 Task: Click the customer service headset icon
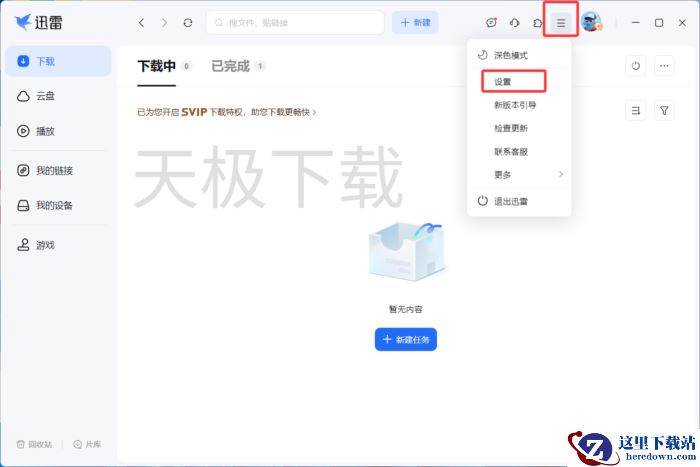(514, 23)
